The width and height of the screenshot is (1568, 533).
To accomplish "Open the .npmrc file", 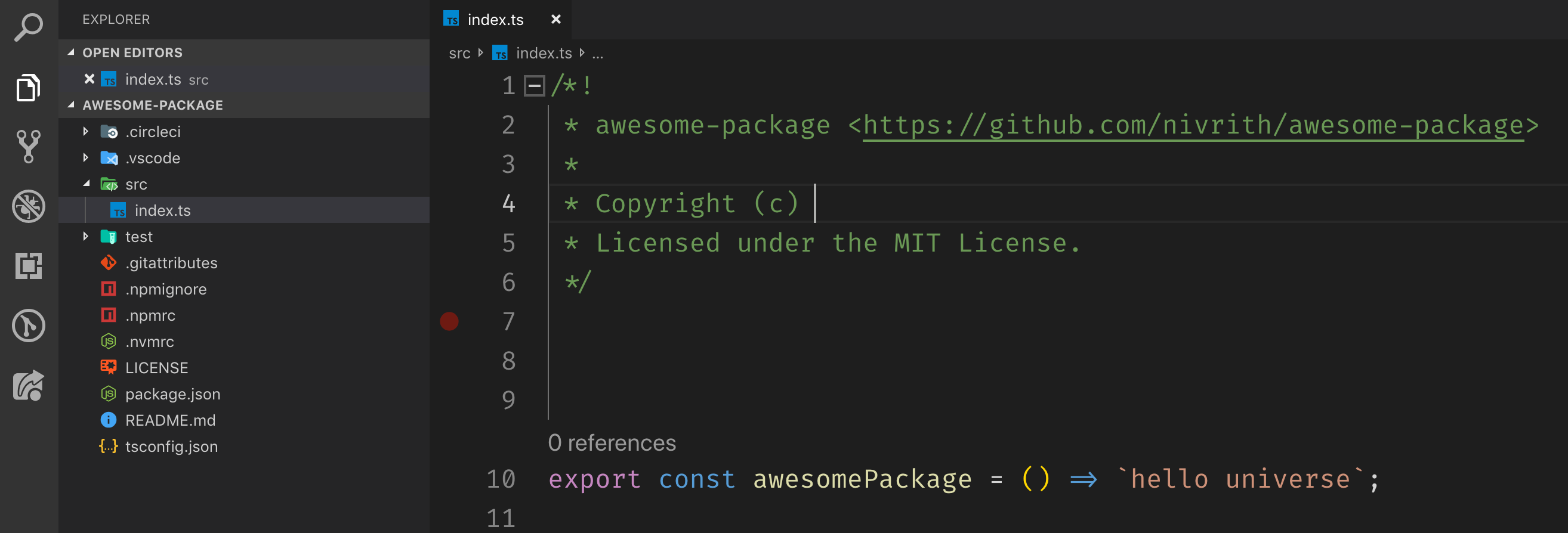I will (x=244, y=315).
